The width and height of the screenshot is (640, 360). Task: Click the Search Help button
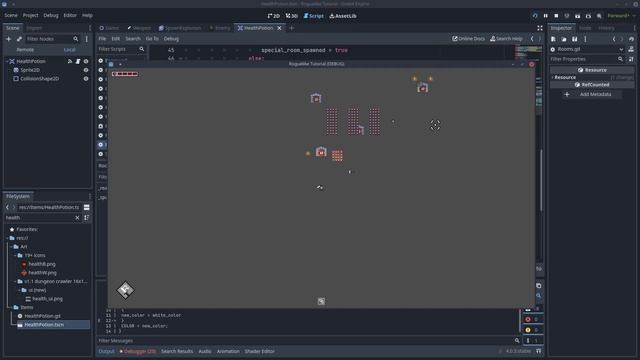click(x=506, y=39)
